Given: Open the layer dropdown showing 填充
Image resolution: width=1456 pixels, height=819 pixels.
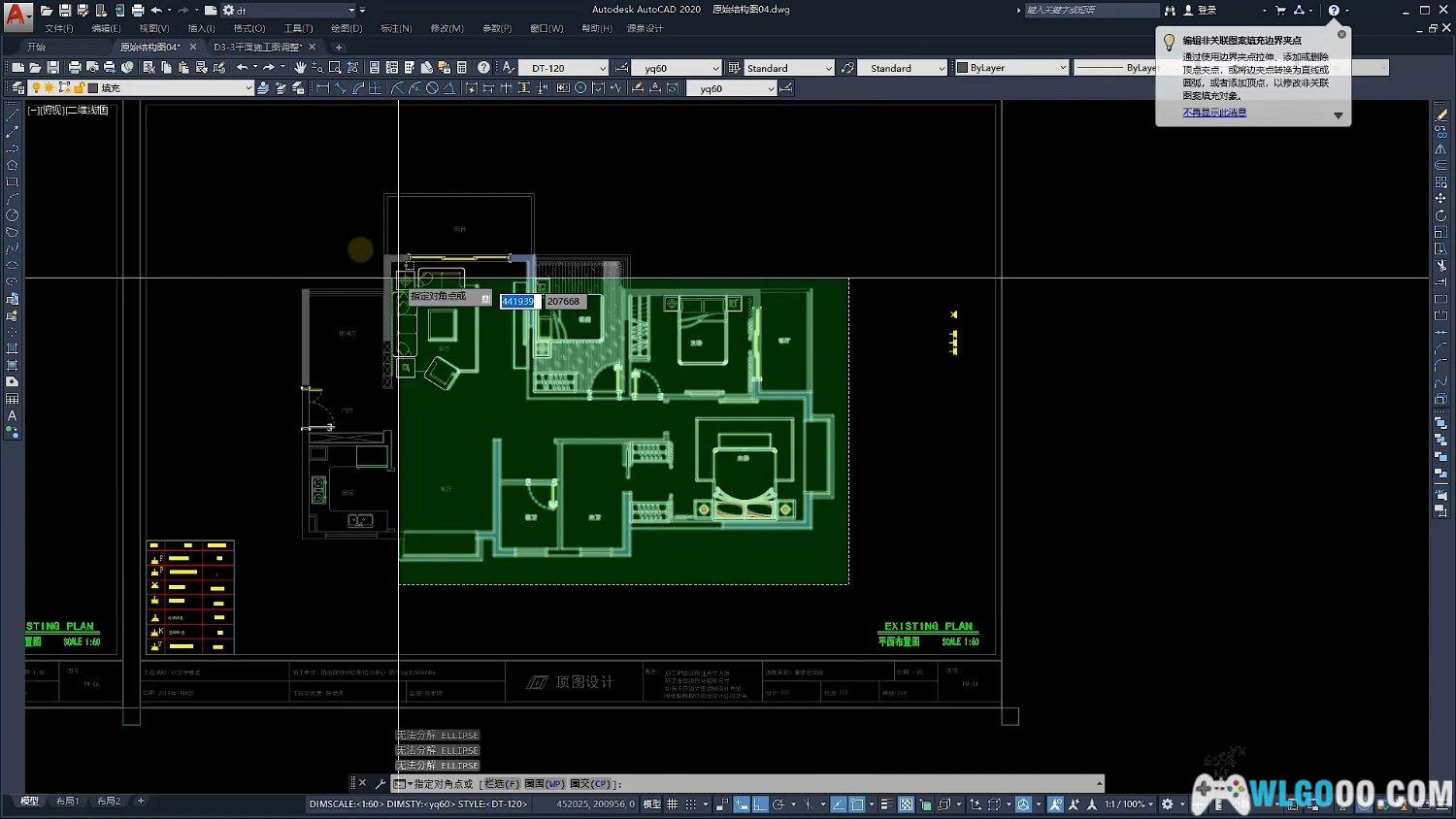Looking at the screenshot, I should (248, 88).
